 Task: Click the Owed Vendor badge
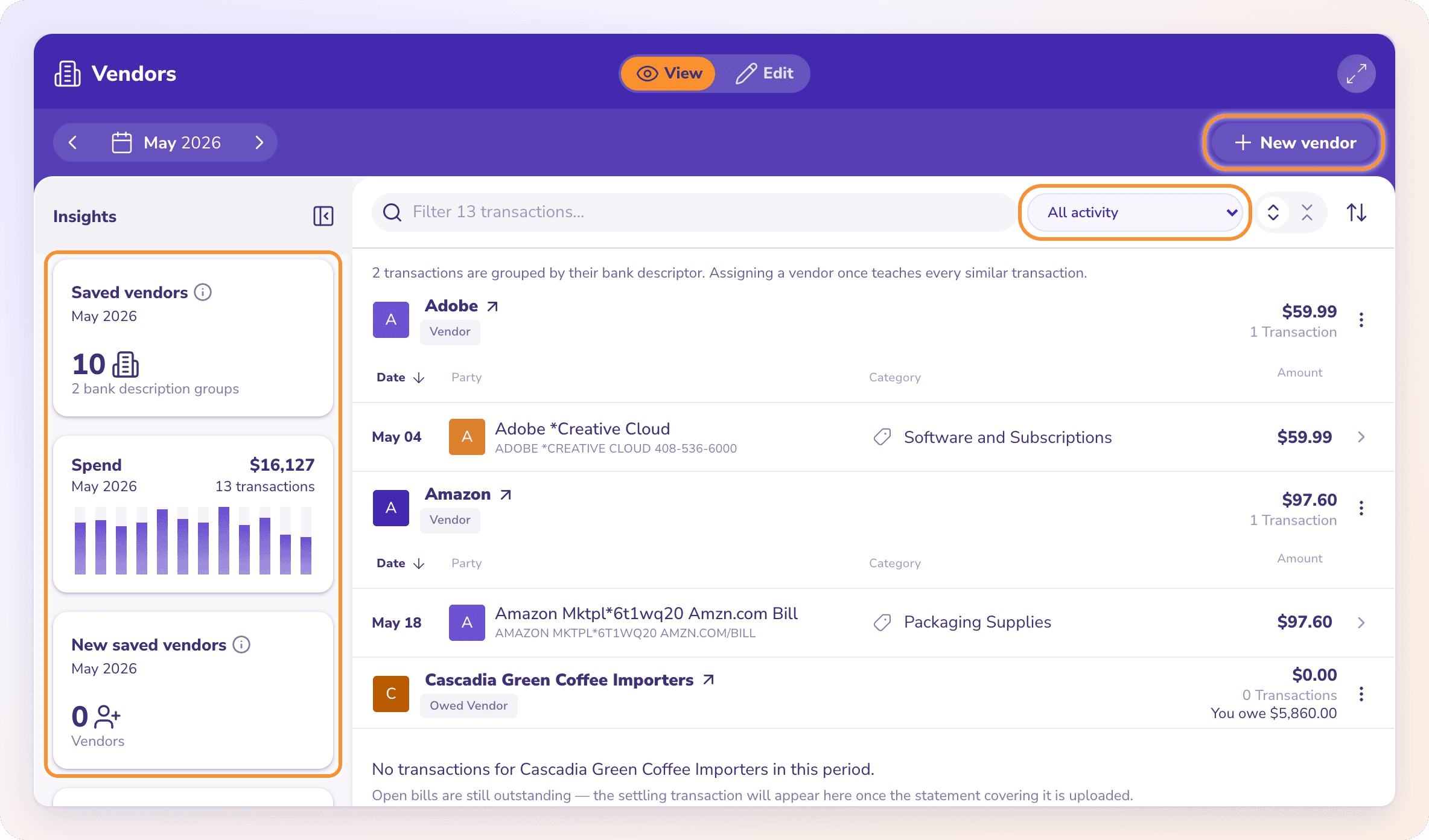click(x=468, y=705)
